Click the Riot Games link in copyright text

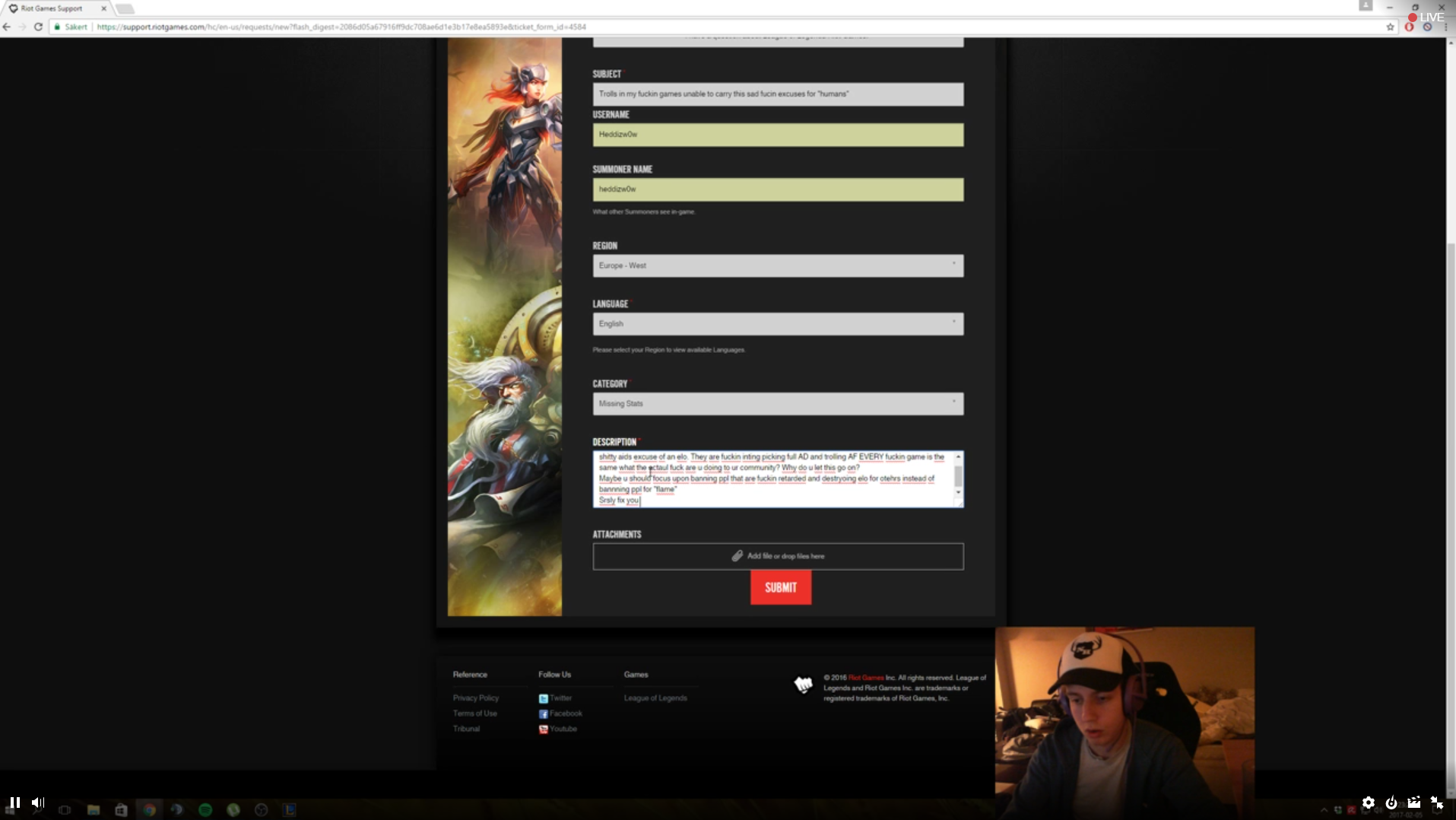(x=866, y=678)
